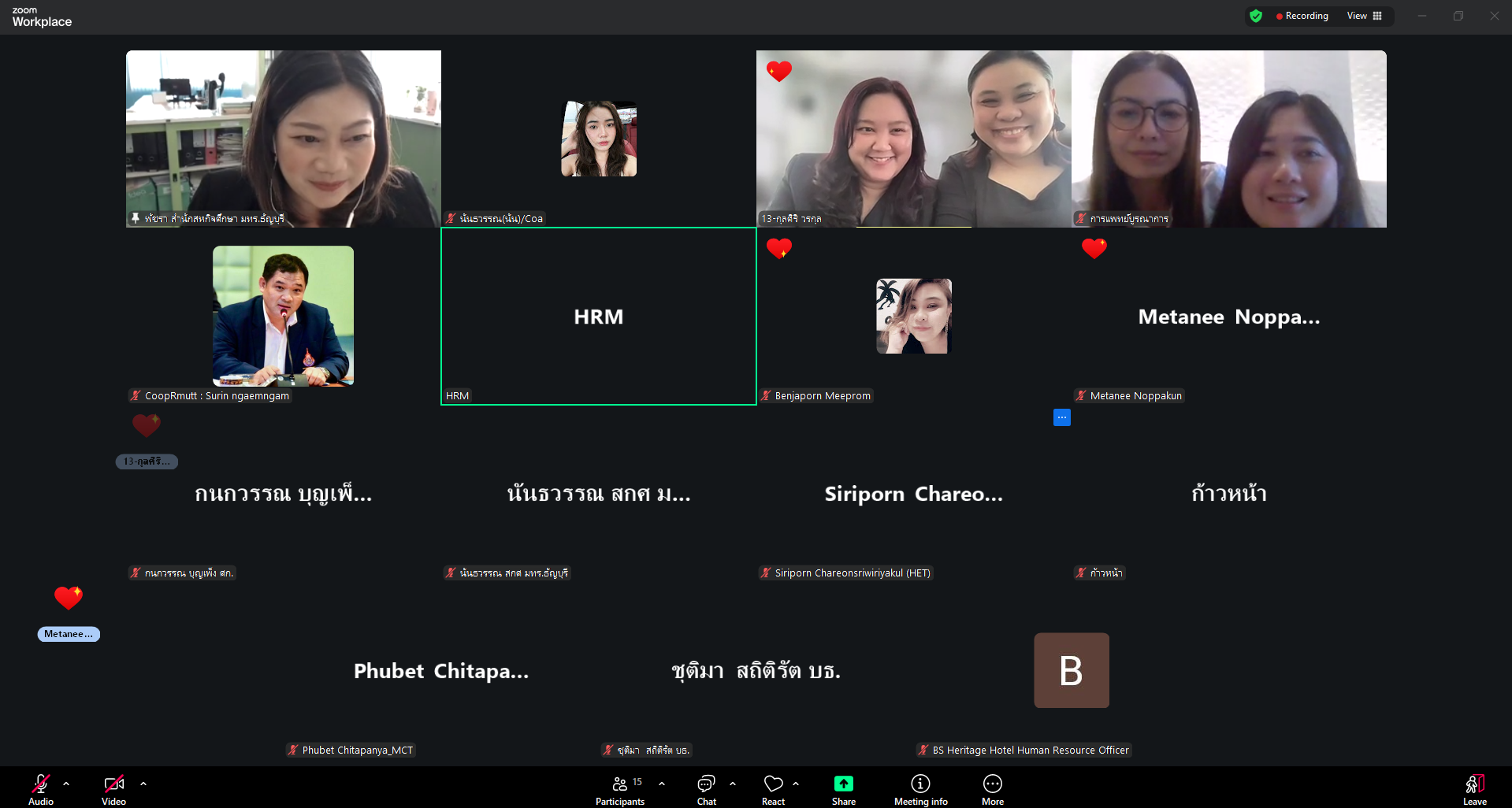Open the Chat panel
The width and height of the screenshot is (1512, 808).
tap(706, 788)
